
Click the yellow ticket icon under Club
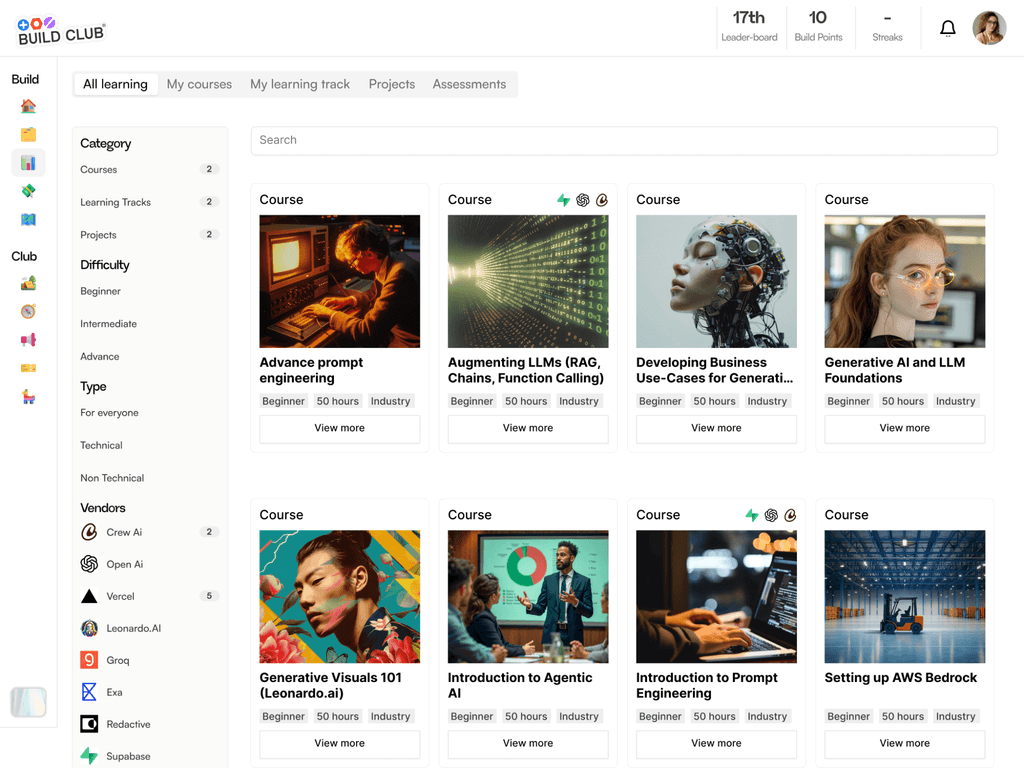(28, 368)
